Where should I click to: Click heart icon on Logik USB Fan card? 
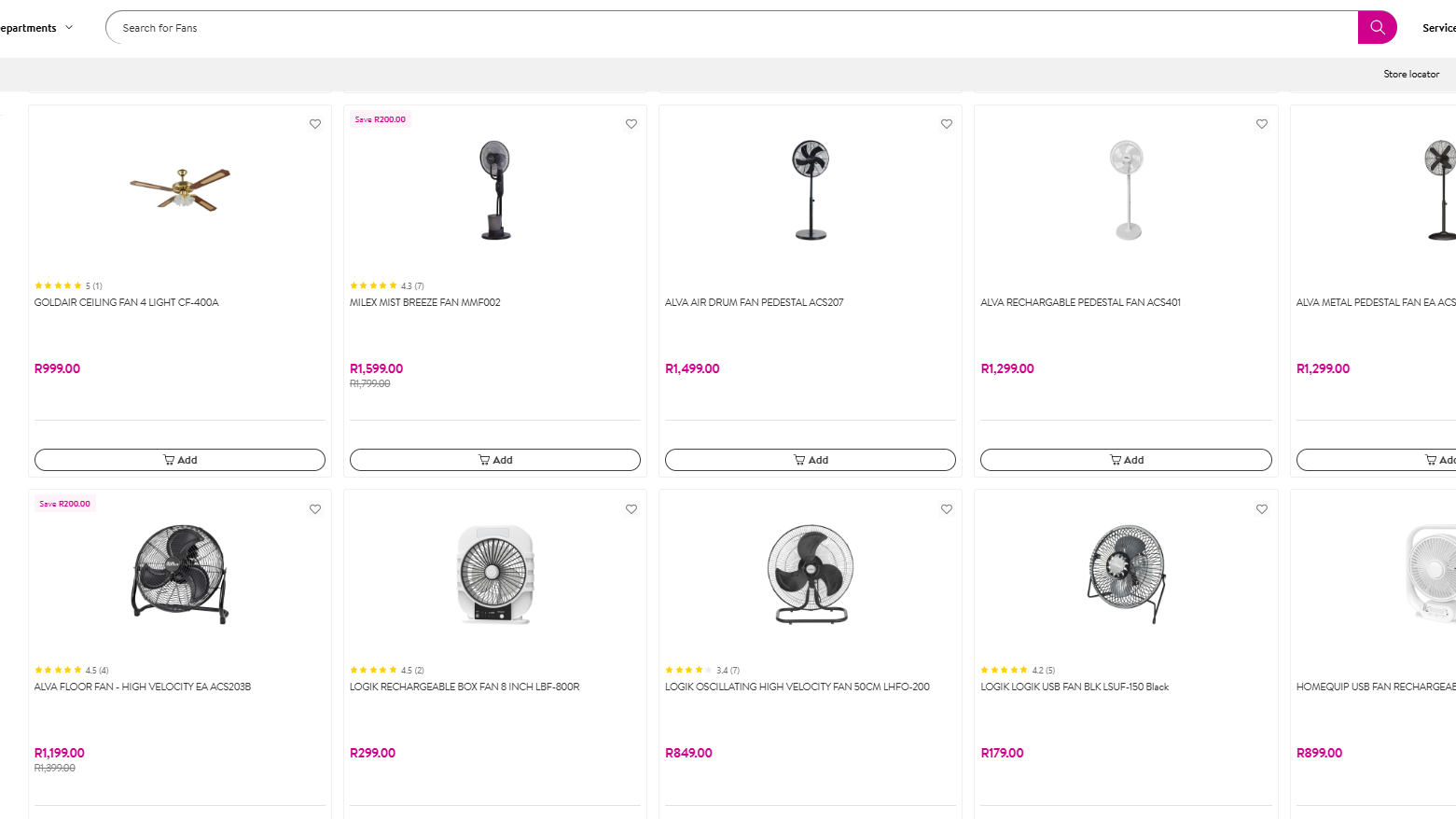pyautogui.click(x=1262, y=509)
